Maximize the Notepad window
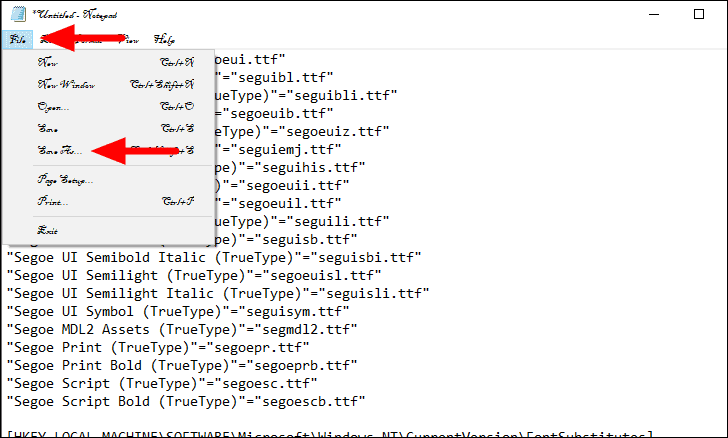 [699, 14]
